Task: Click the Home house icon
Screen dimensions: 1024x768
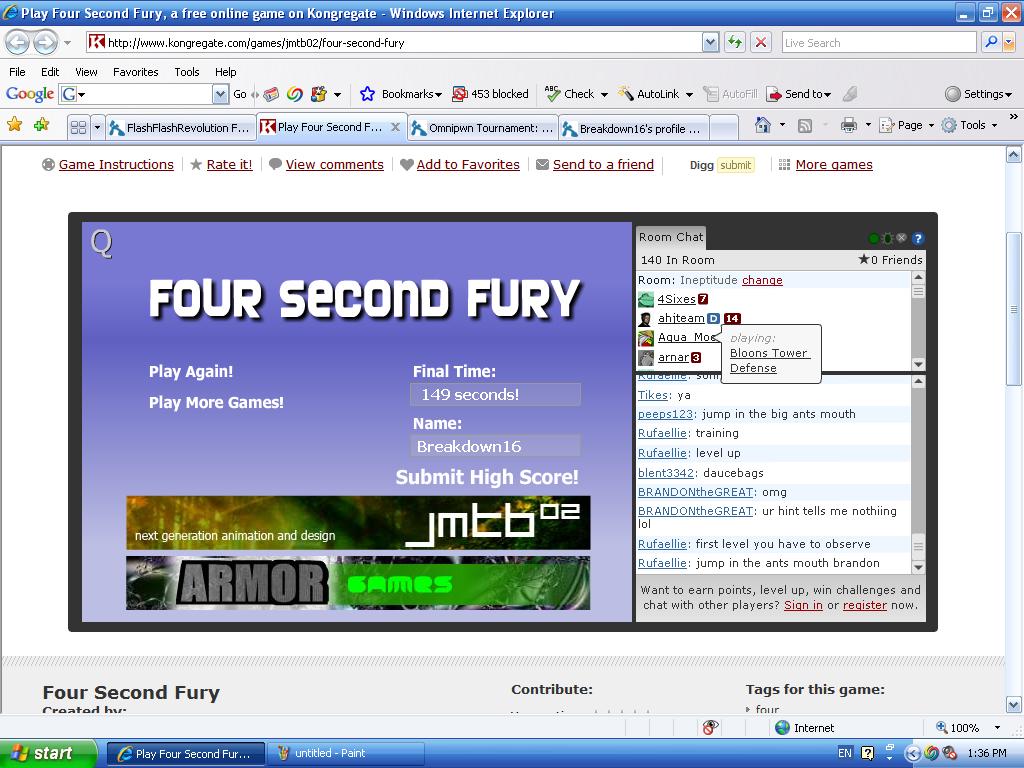Action: pyautogui.click(x=762, y=125)
